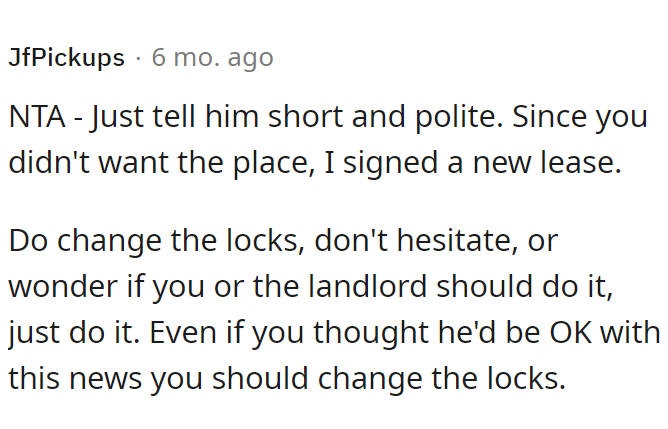Click the word "Even" after "just do it."
This screenshot has width=668, height=429.
pyautogui.click(x=183, y=332)
